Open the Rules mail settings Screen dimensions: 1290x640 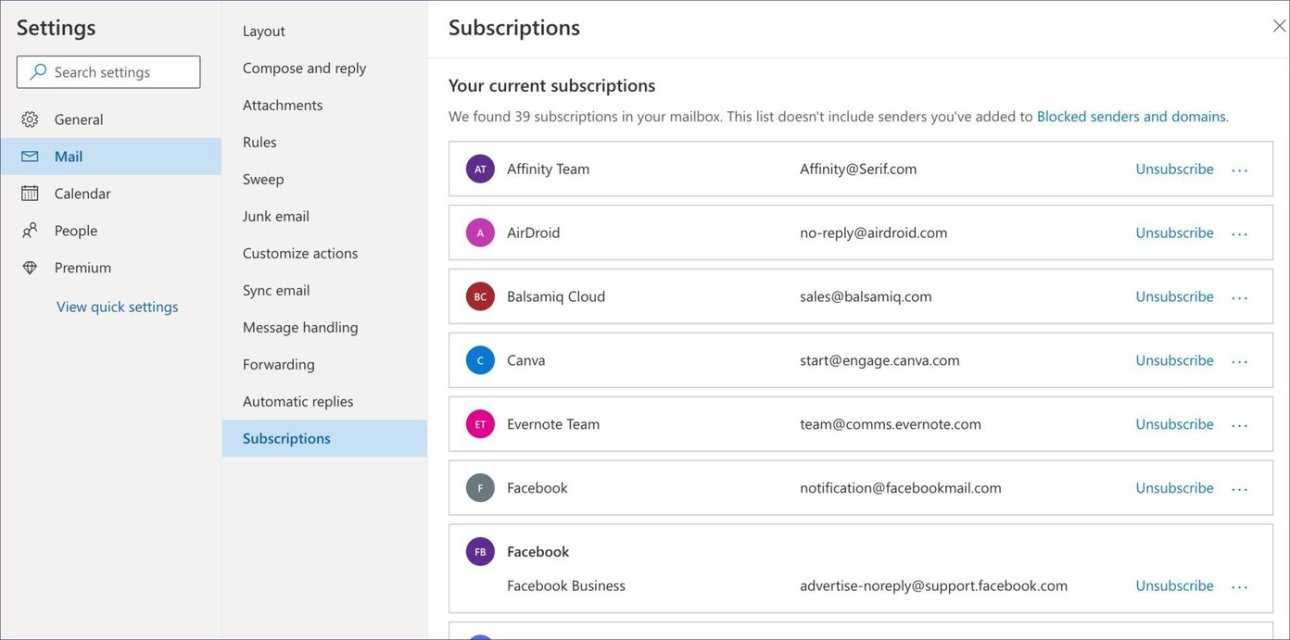point(259,142)
